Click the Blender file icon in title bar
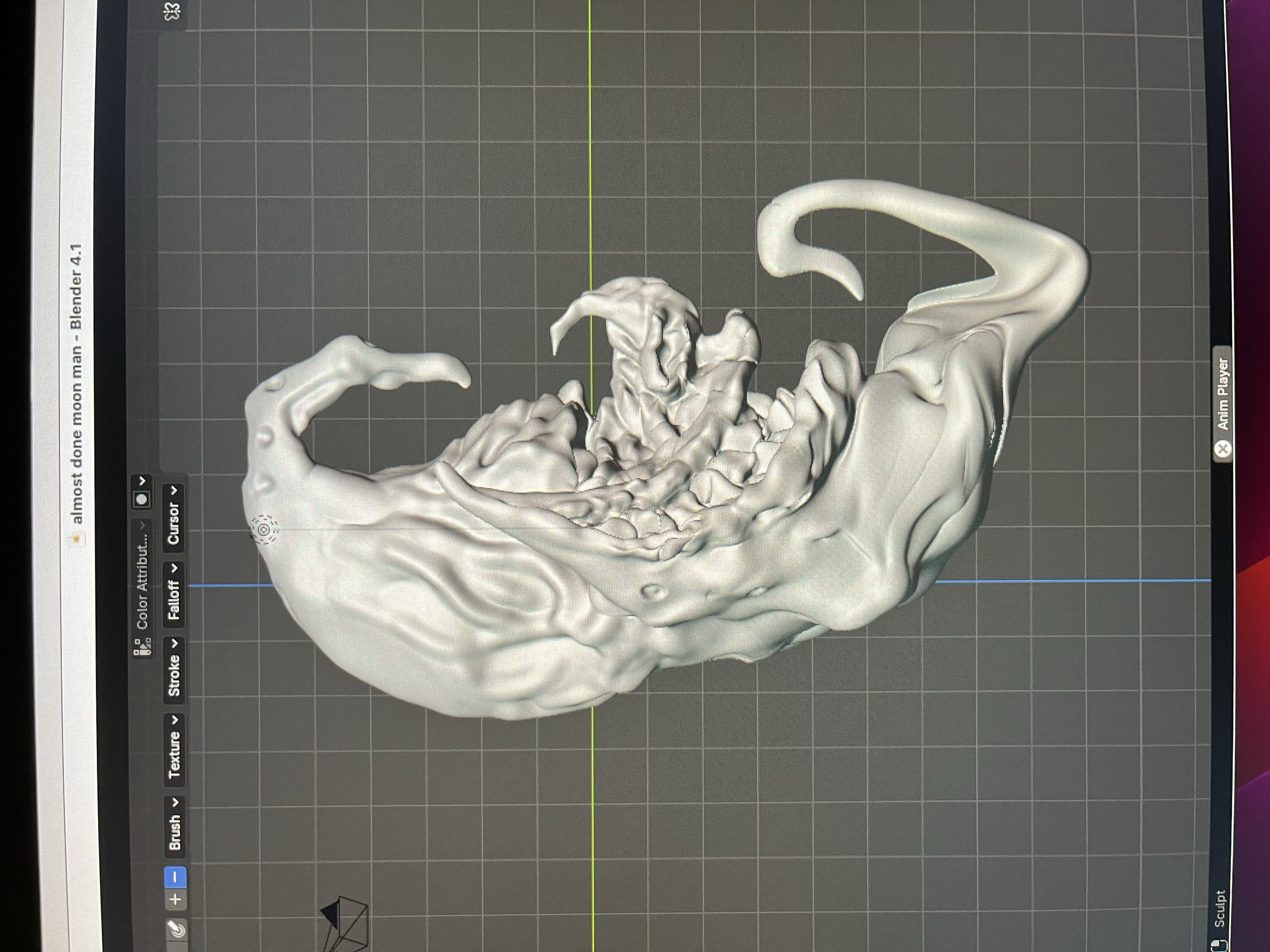This screenshot has width=1270, height=952. 77,538
